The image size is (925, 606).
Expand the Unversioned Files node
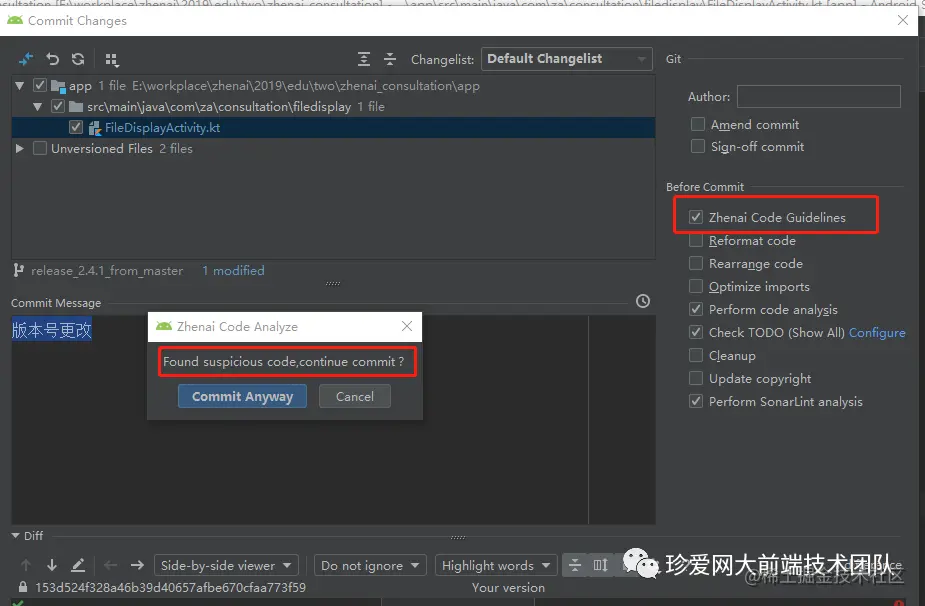tap(19, 149)
